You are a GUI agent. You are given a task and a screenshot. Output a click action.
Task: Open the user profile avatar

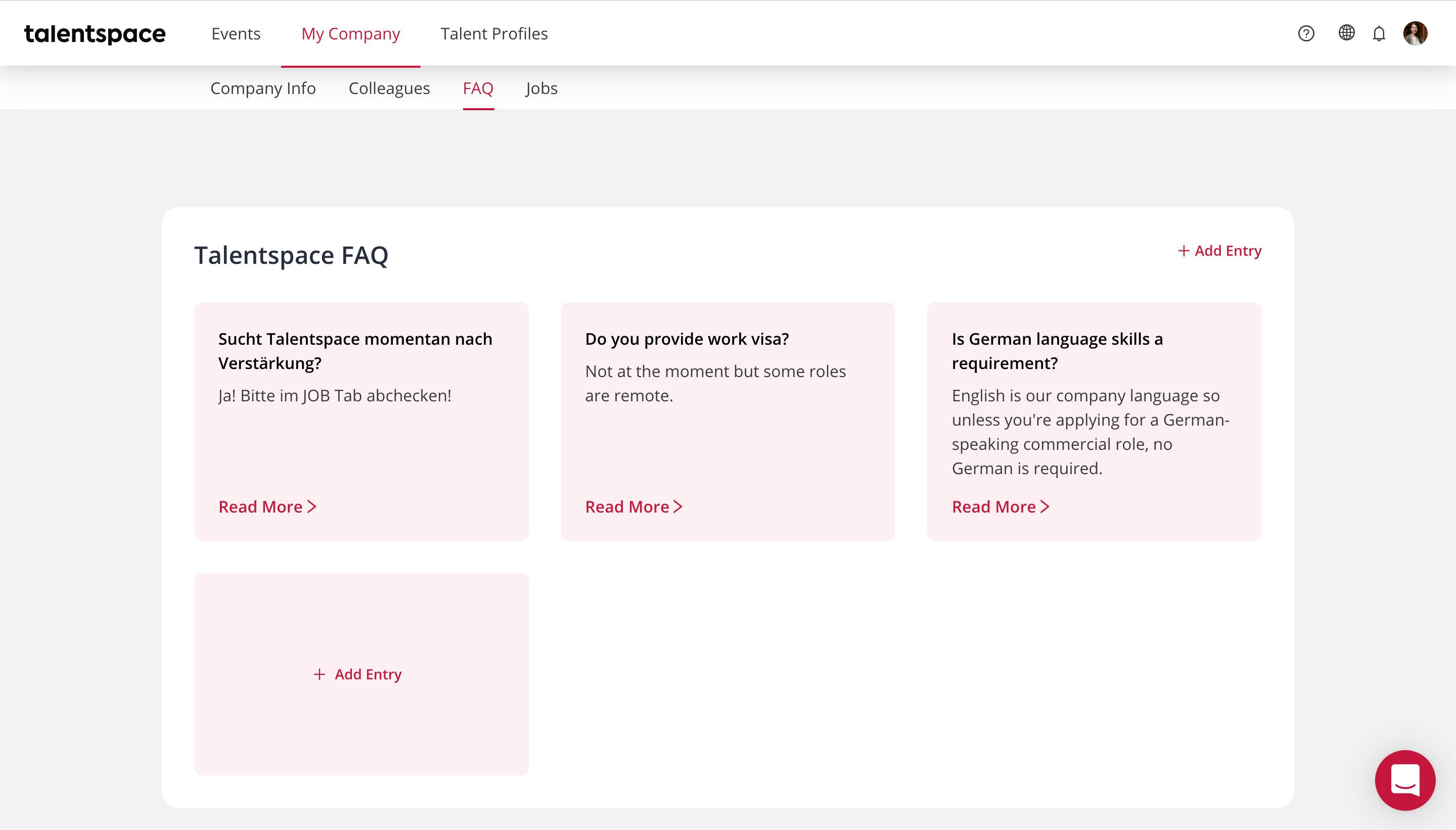1416,33
